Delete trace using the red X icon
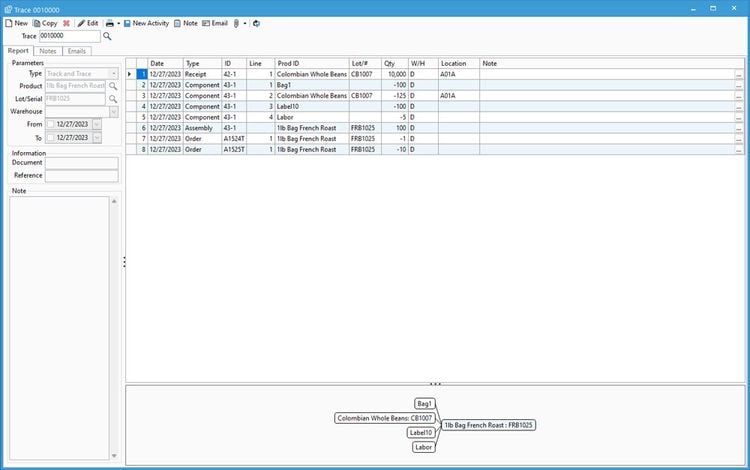The width and height of the screenshot is (750, 470). pos(66,23)
